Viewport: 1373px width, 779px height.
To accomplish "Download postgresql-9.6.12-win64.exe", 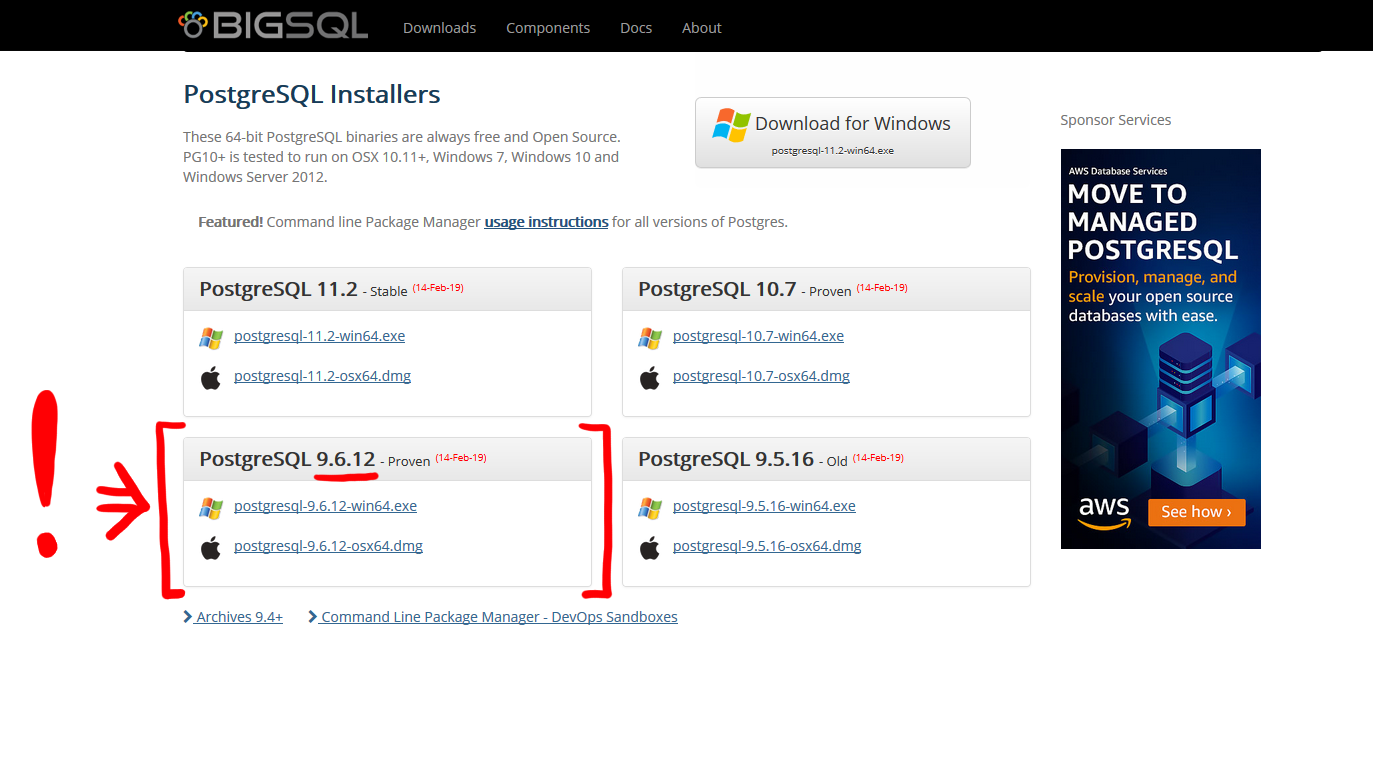I will (x=325, y=506).
